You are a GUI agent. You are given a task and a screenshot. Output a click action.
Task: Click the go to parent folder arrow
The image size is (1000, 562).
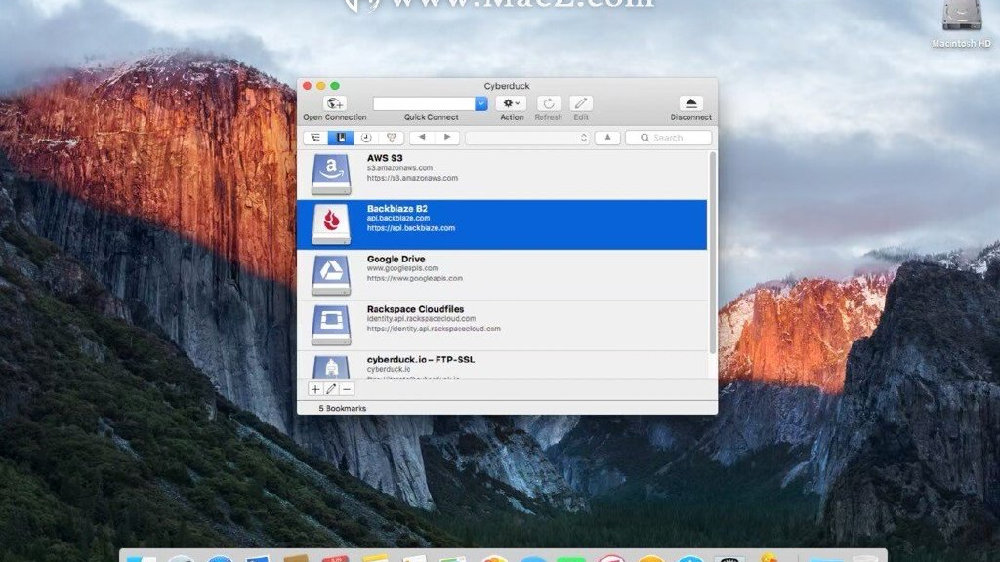pyautogui.click(x=607, y=138)
